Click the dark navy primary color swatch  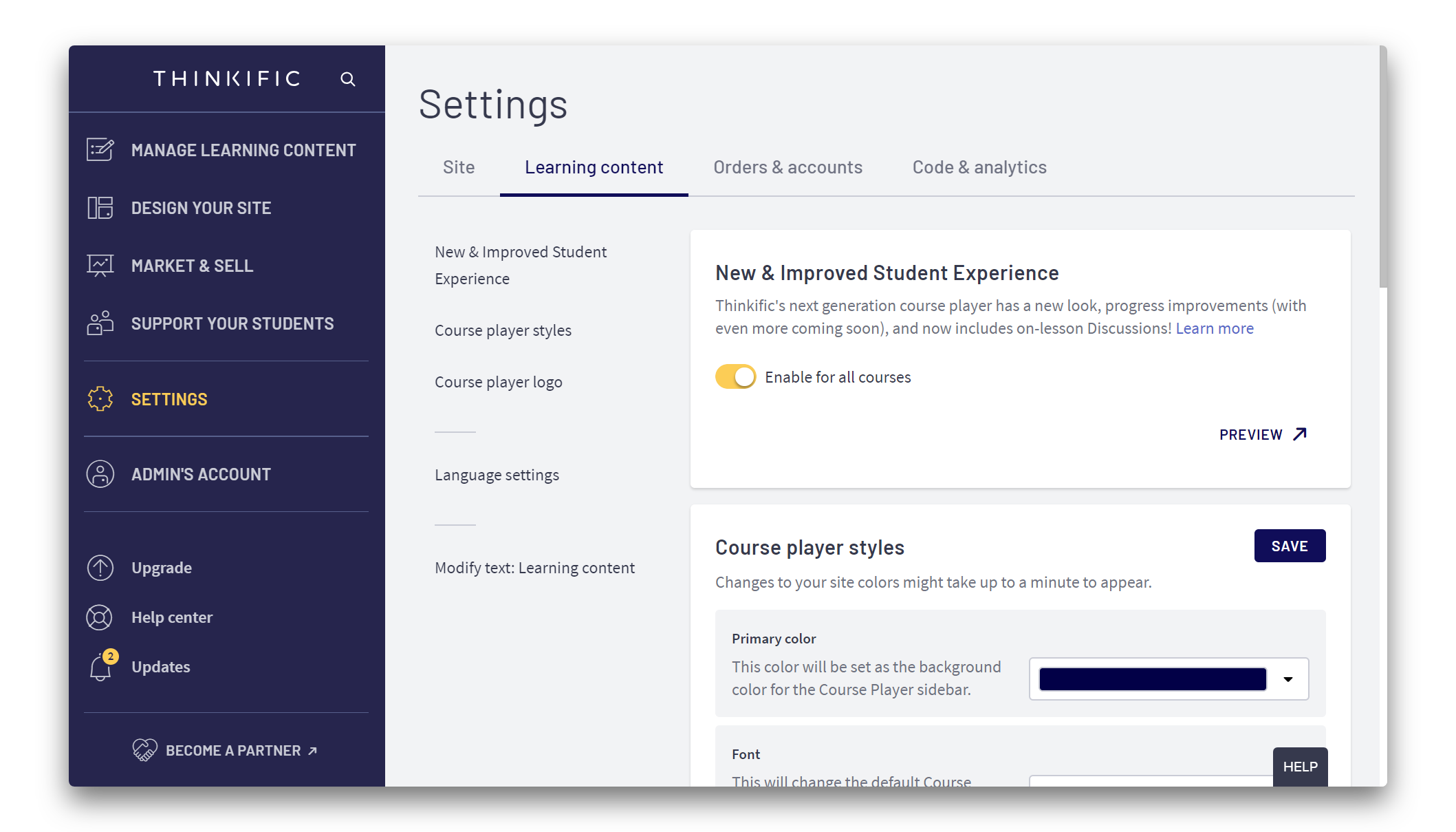(1153, 679)
